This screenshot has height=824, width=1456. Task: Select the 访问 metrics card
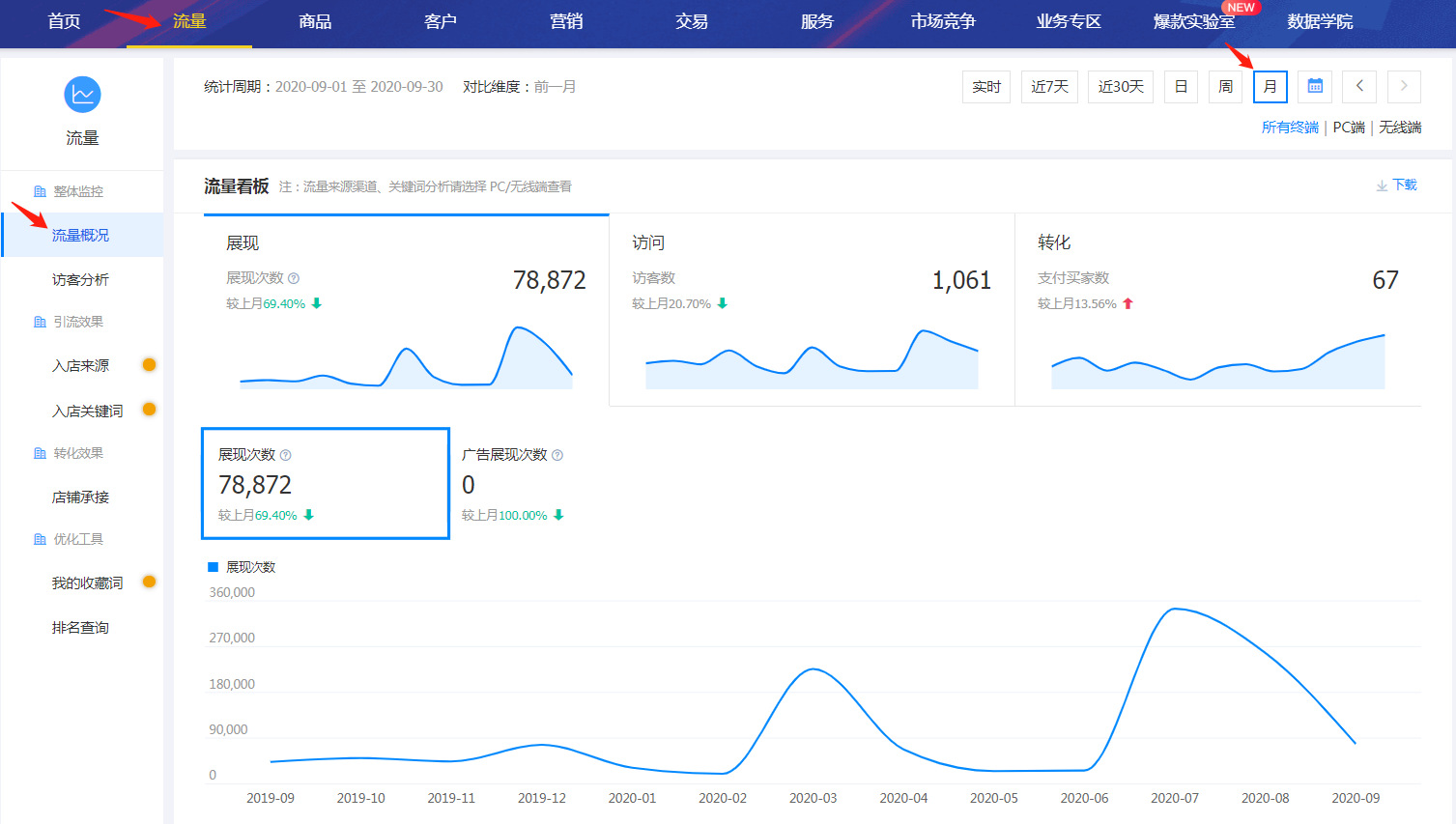coord(812,309)
